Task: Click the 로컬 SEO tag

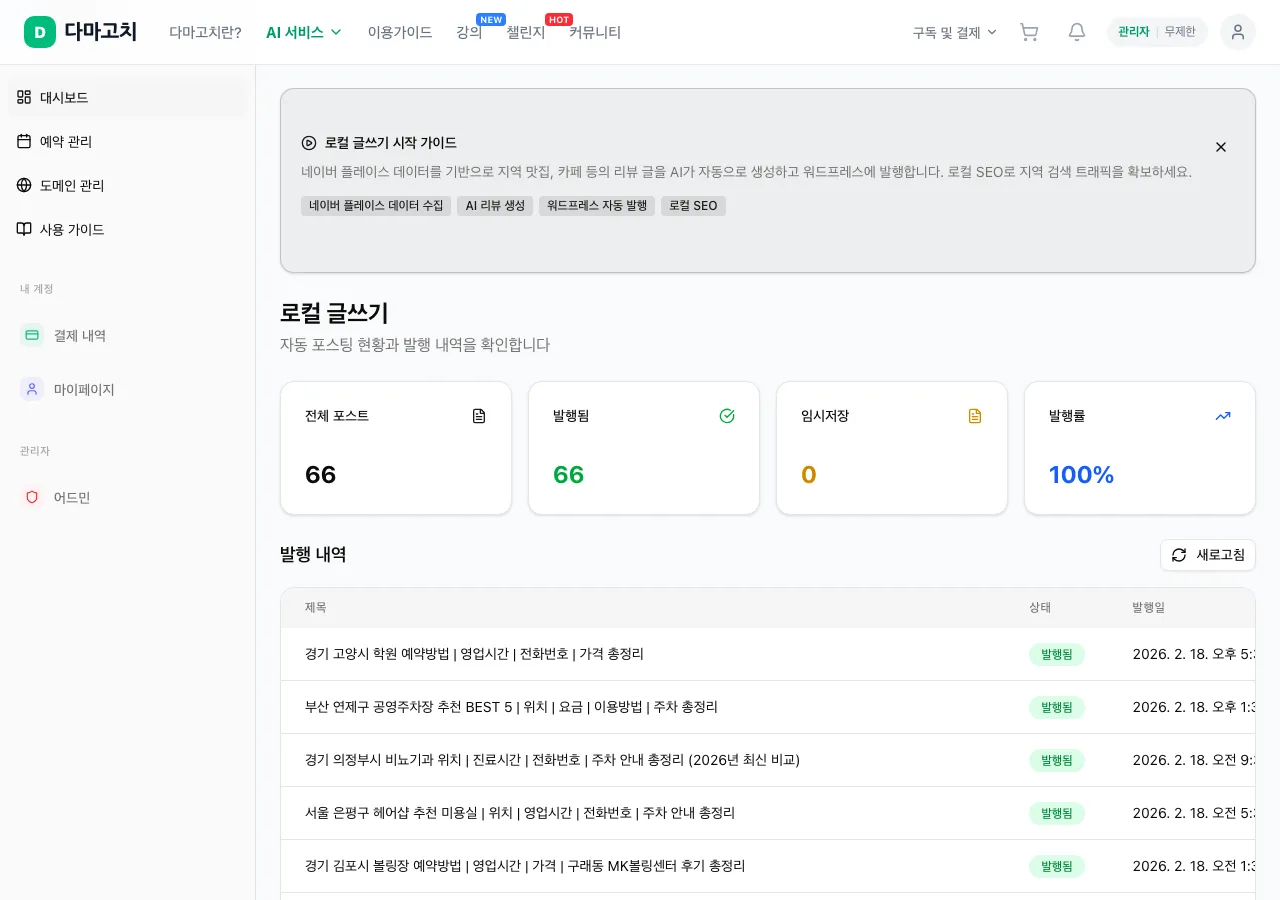Action: point(693,206)
